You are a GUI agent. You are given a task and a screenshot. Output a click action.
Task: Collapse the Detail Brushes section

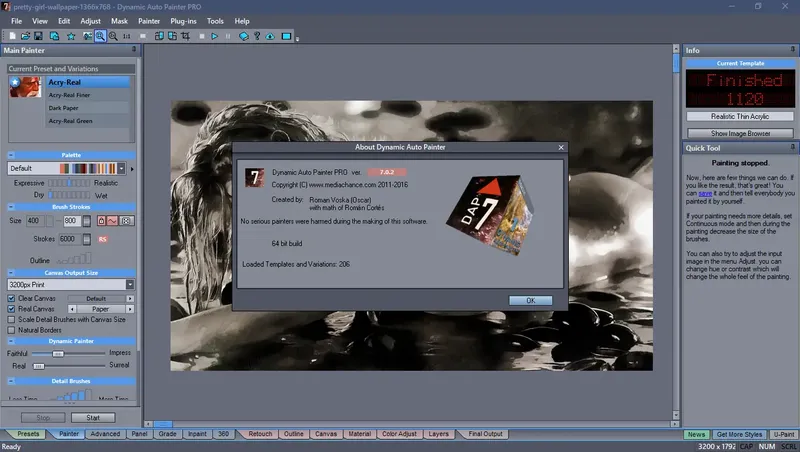tap(11, 381)
